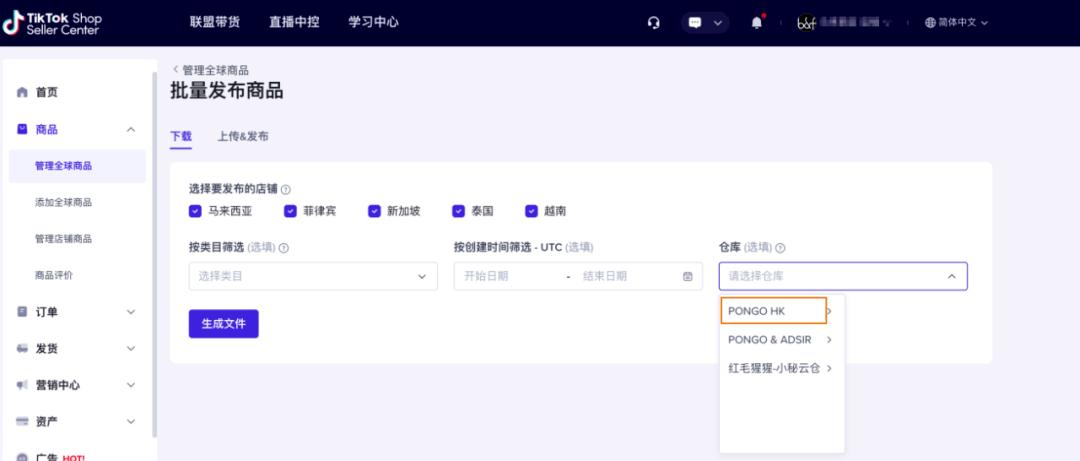
Task: Click the shop account avatar logo
Action: click(x=807, y=23)
